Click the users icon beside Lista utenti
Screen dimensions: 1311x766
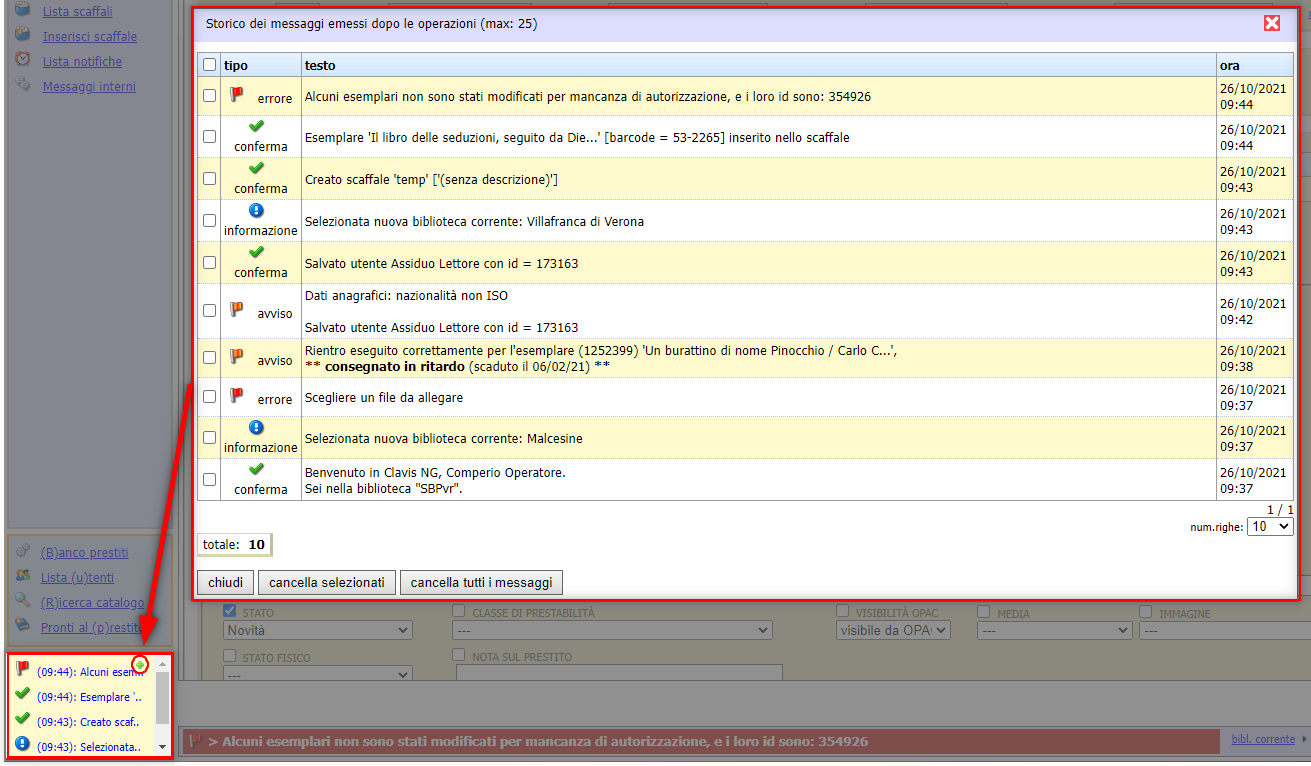23,576
